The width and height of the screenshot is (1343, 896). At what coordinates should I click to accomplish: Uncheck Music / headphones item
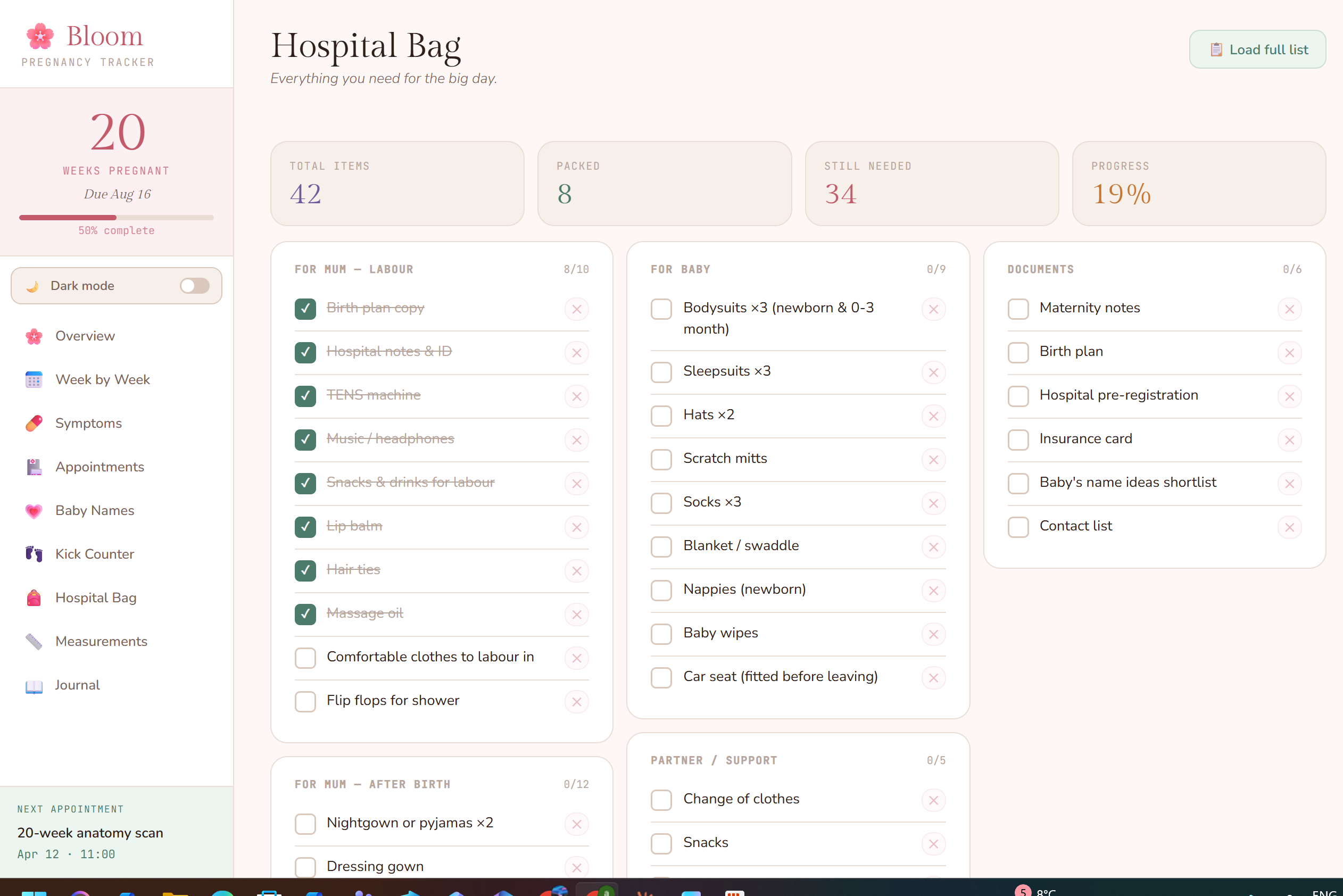[305, 440]
